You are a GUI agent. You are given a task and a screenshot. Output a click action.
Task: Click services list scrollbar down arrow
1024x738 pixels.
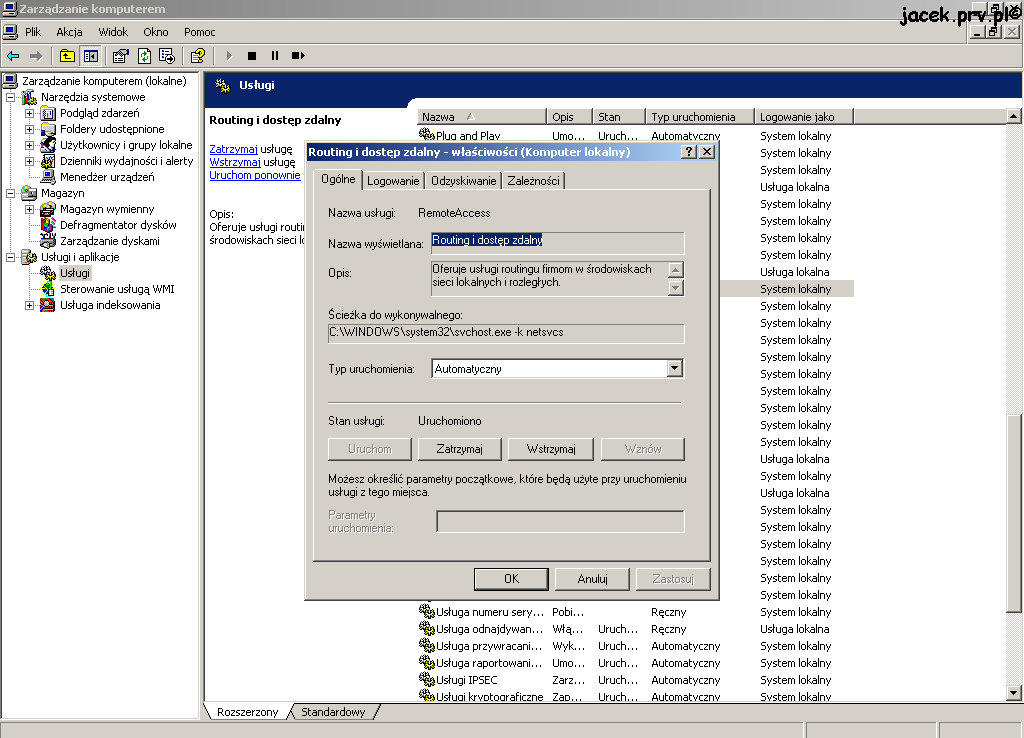(x=1013, y=694)
